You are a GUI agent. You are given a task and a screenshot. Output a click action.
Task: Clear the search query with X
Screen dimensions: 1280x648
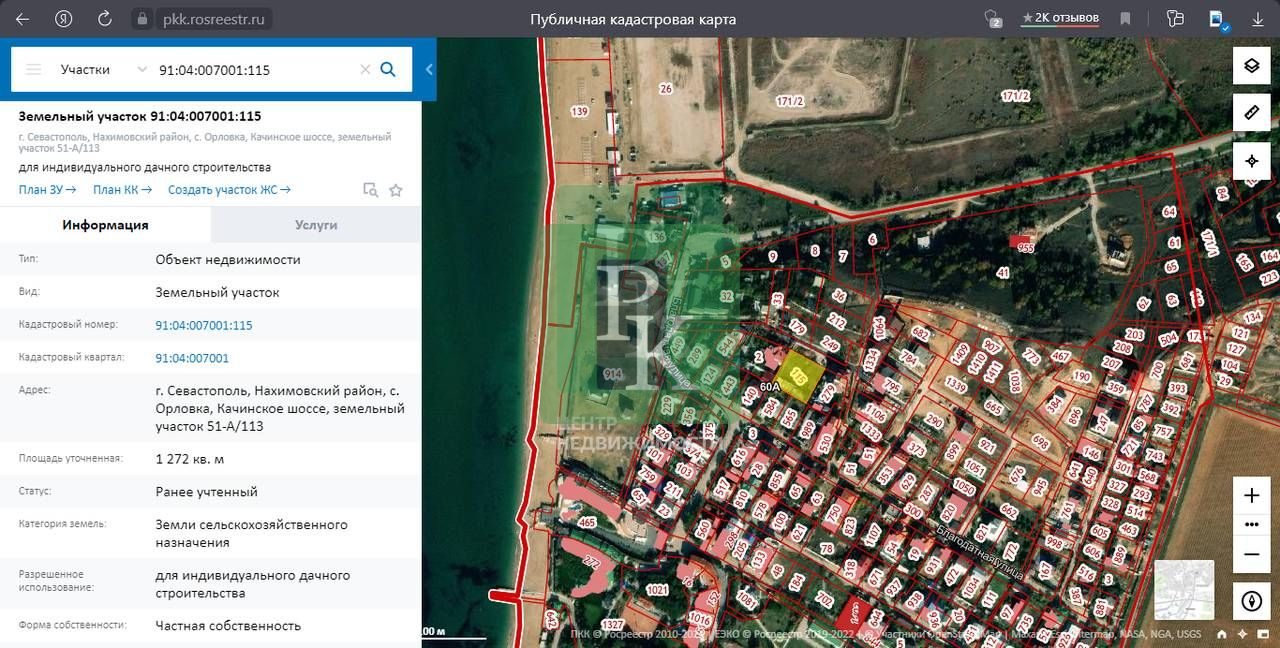(x=365, y=69)
